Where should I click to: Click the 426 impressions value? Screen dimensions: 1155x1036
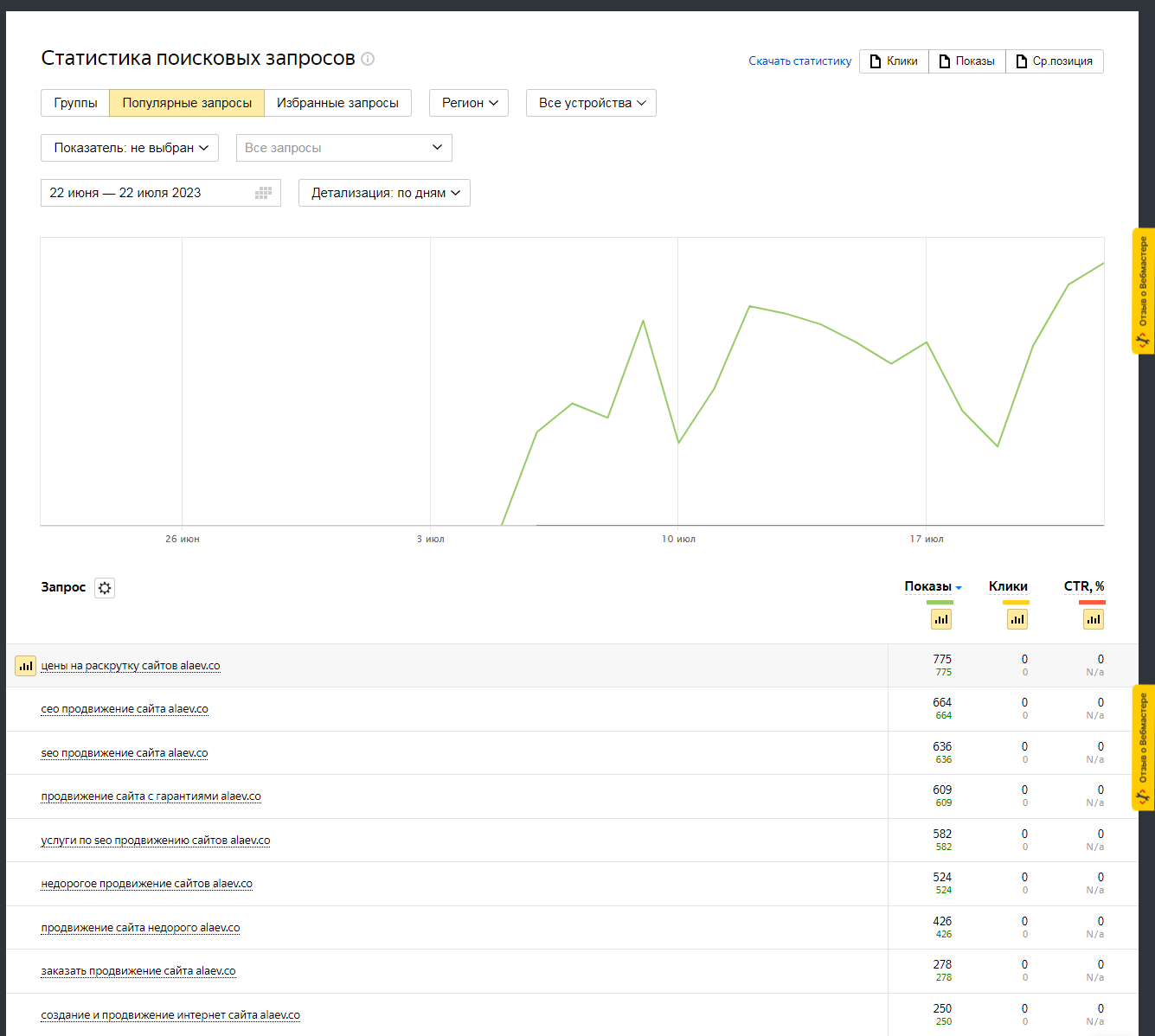(942, 921)
